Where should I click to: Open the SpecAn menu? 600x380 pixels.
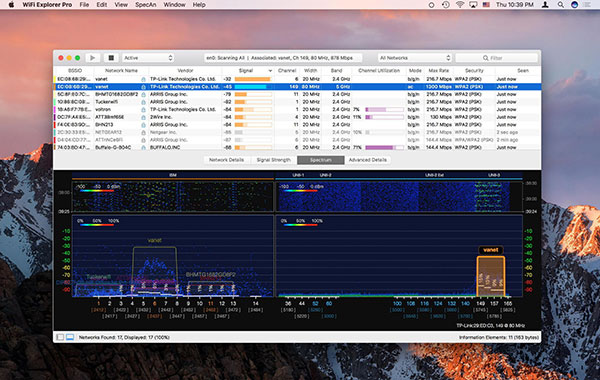click(x=145, y=5)
